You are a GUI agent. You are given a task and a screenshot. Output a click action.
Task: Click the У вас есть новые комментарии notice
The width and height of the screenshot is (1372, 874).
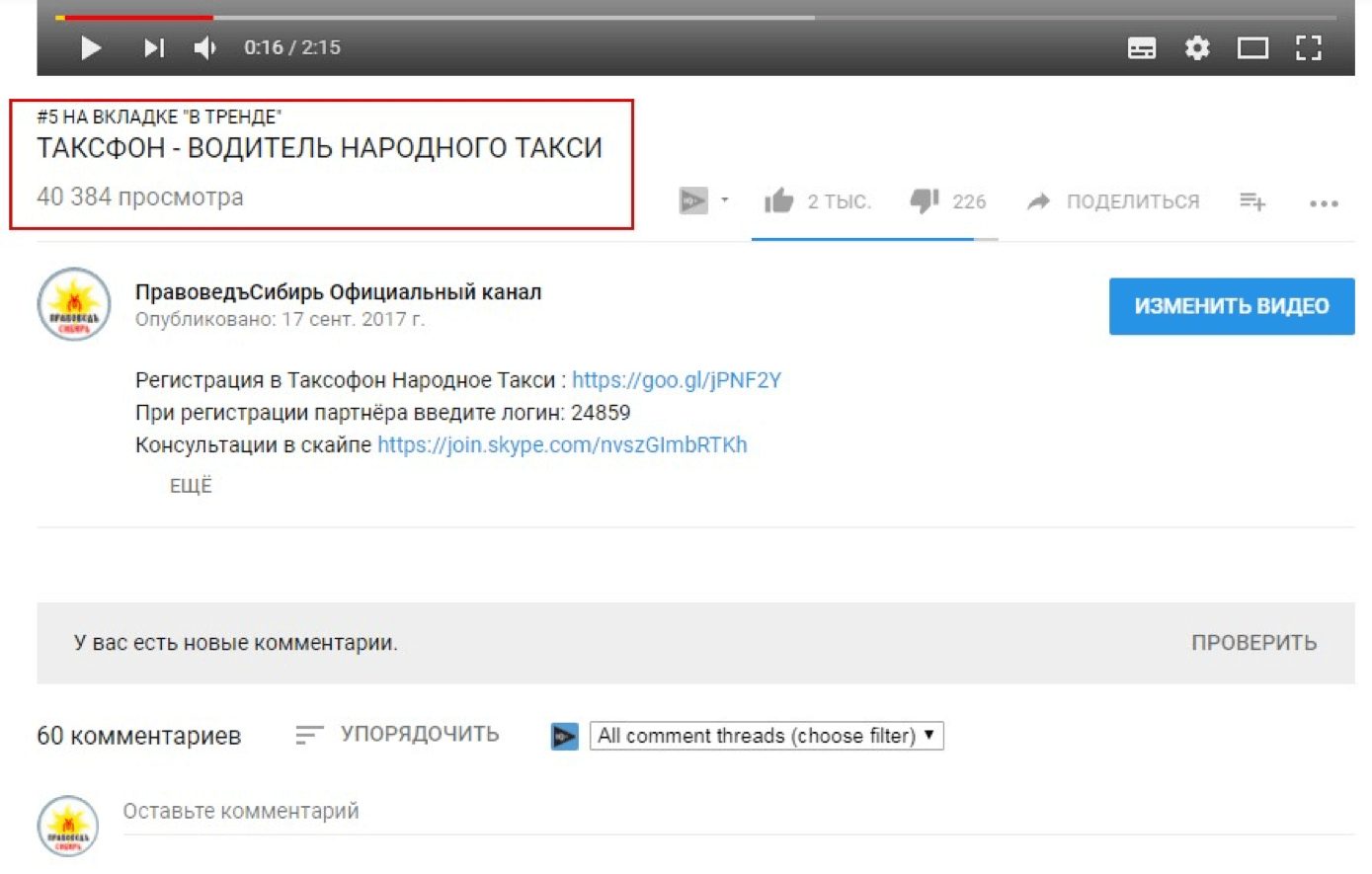235,643
